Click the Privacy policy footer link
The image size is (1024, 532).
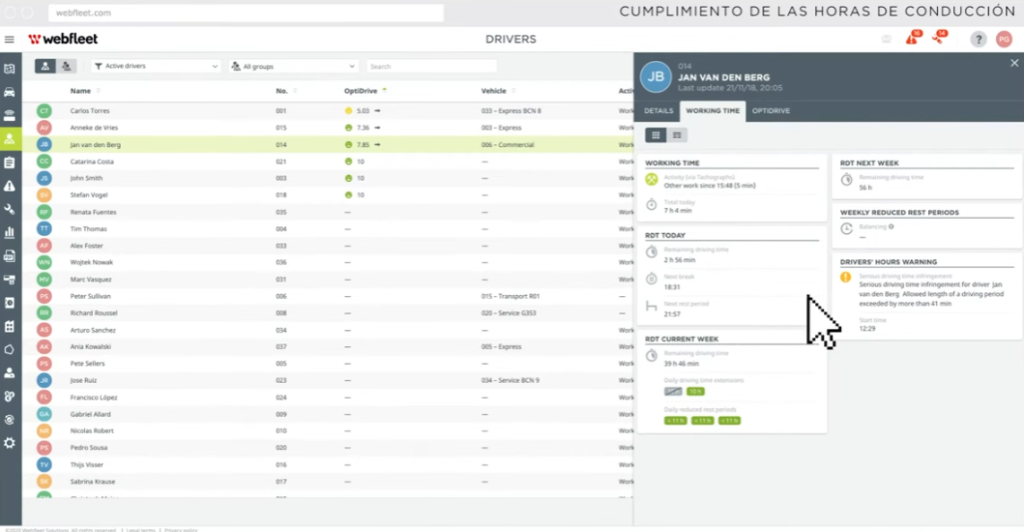click(x=181, y=530)
